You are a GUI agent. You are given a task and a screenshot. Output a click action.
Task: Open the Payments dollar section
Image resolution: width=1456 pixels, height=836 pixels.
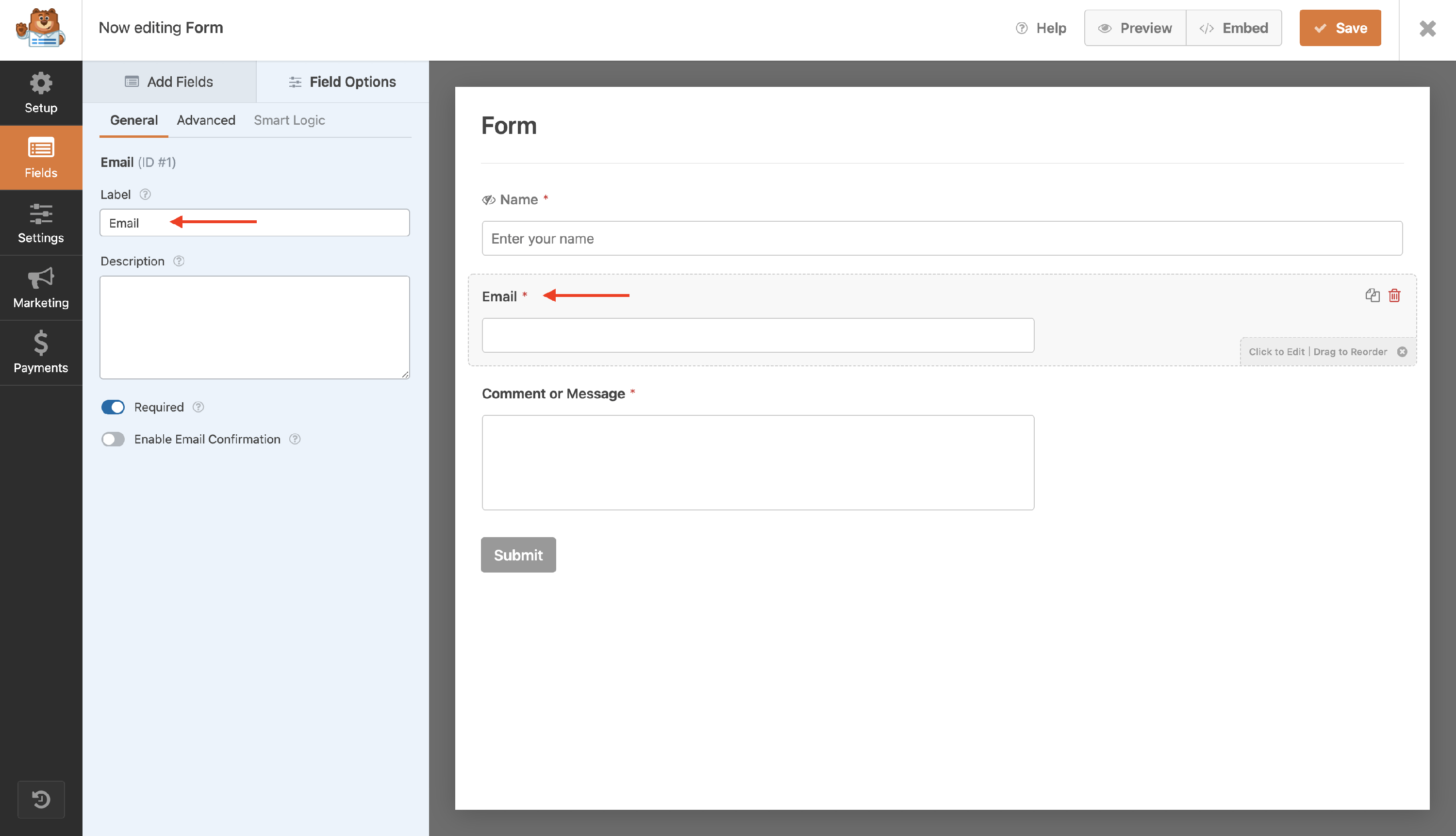[41, 353]
